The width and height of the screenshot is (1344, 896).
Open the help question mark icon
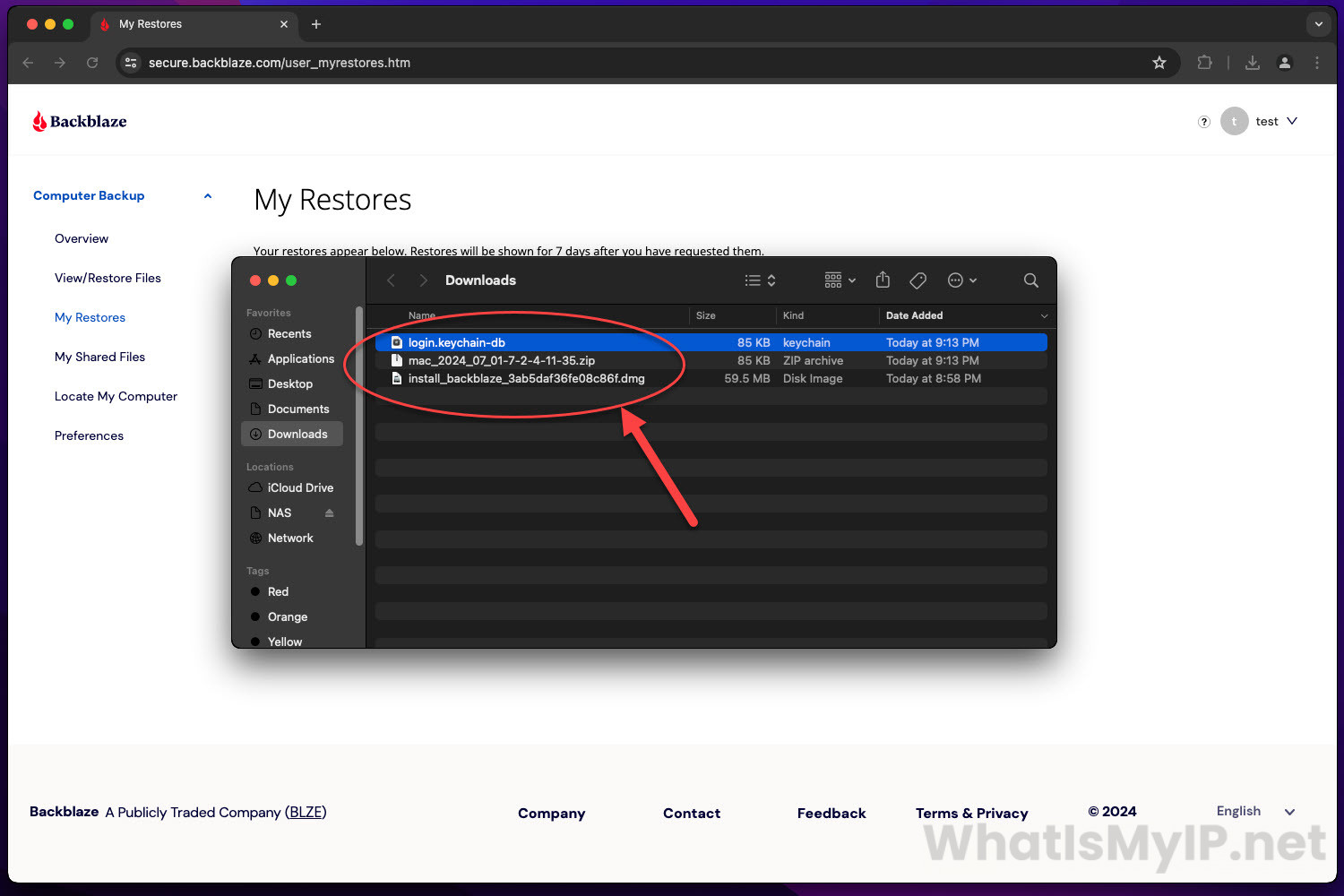tap(1204, 122)
